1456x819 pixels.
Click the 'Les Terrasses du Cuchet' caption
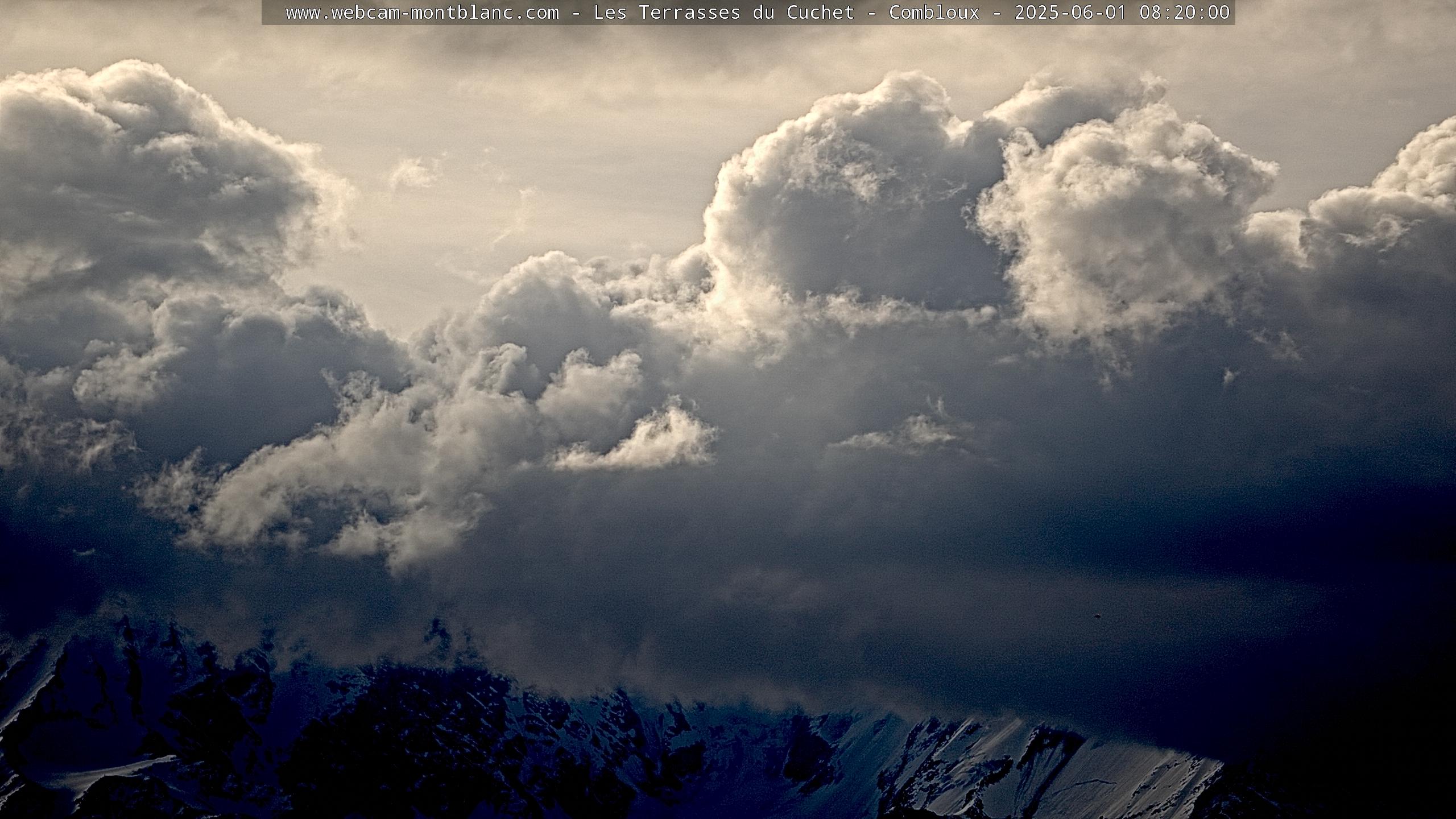(724, 13)
